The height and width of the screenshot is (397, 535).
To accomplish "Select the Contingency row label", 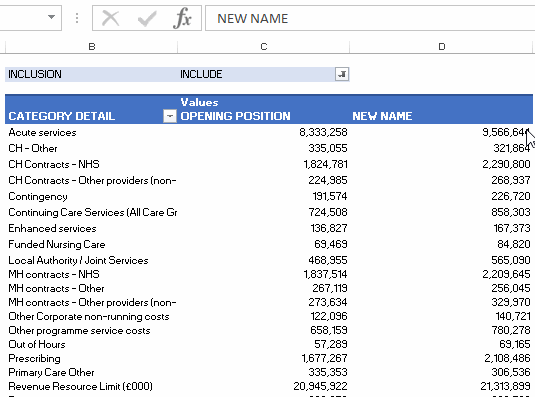I will coord(38,196).
